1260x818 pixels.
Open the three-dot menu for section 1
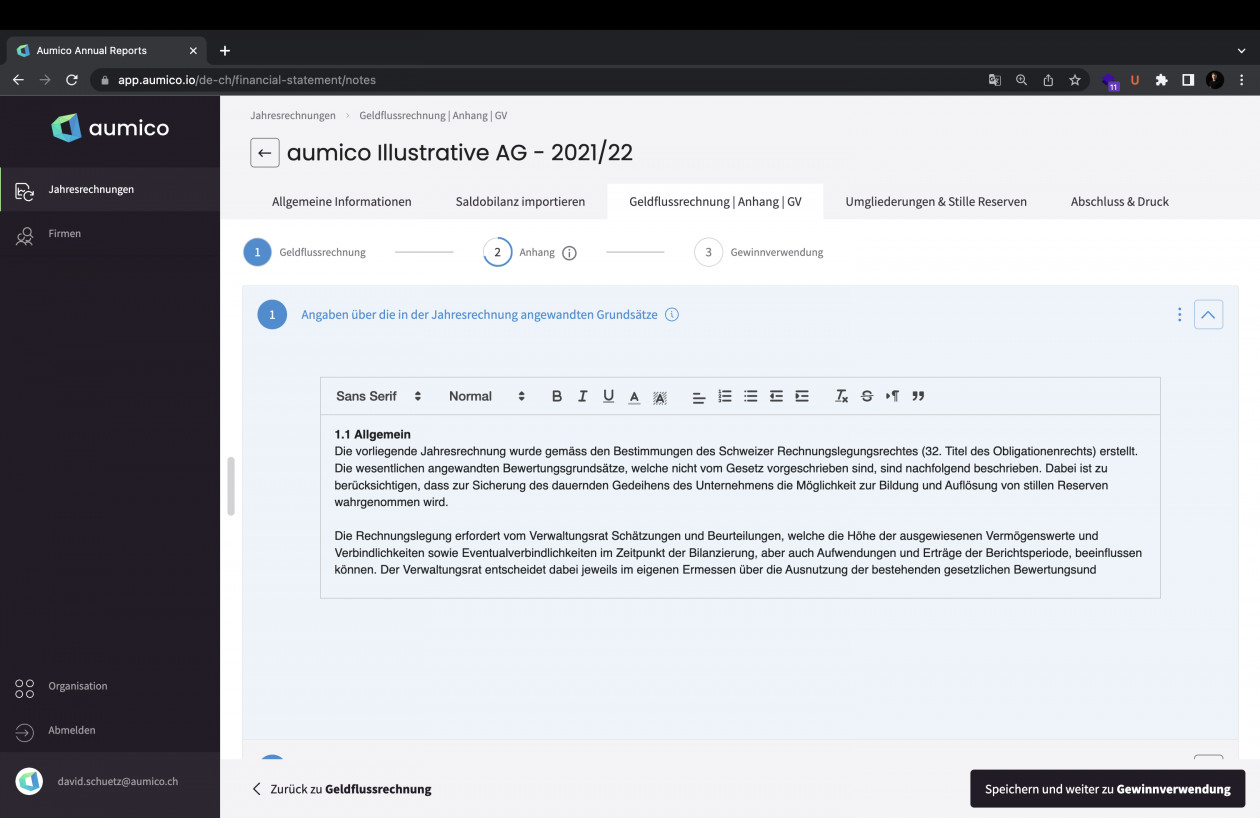(x=1179, y=315)
